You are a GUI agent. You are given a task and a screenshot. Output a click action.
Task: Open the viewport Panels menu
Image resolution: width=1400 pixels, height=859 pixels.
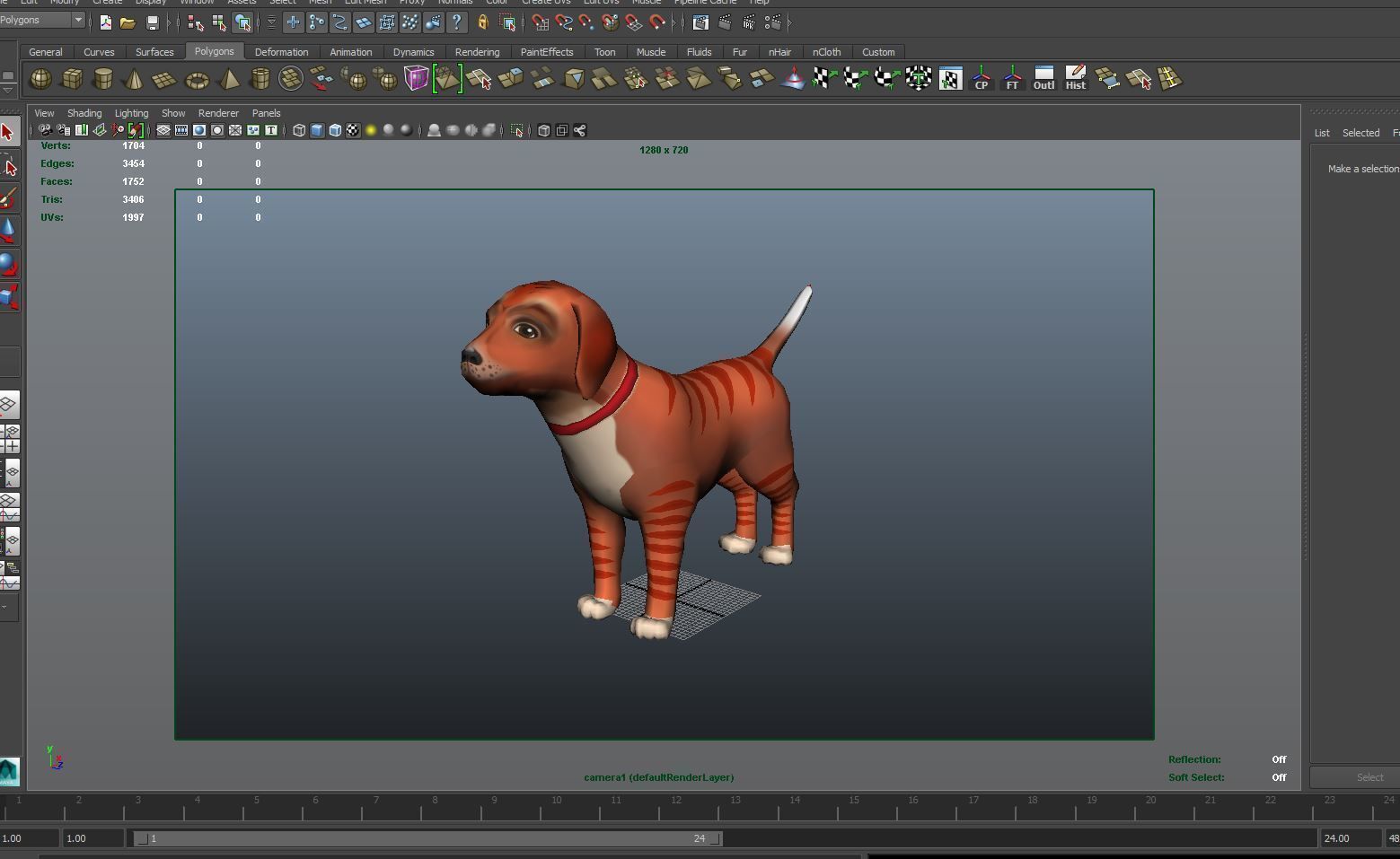(266, 113)
